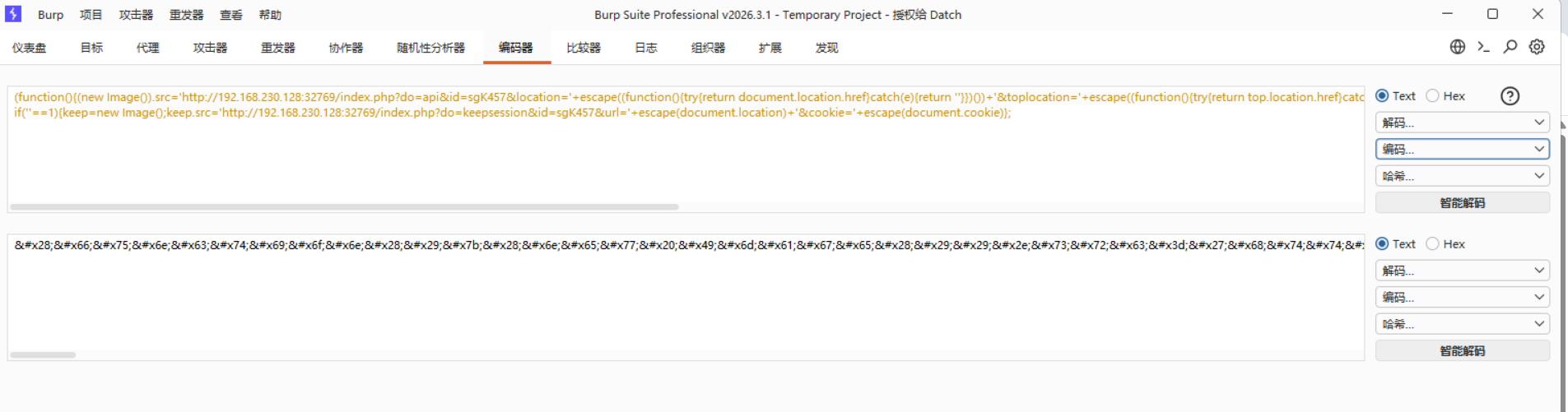Switch to the 随机性分析器 tab

pyautogui.click(x=430, y=48)
